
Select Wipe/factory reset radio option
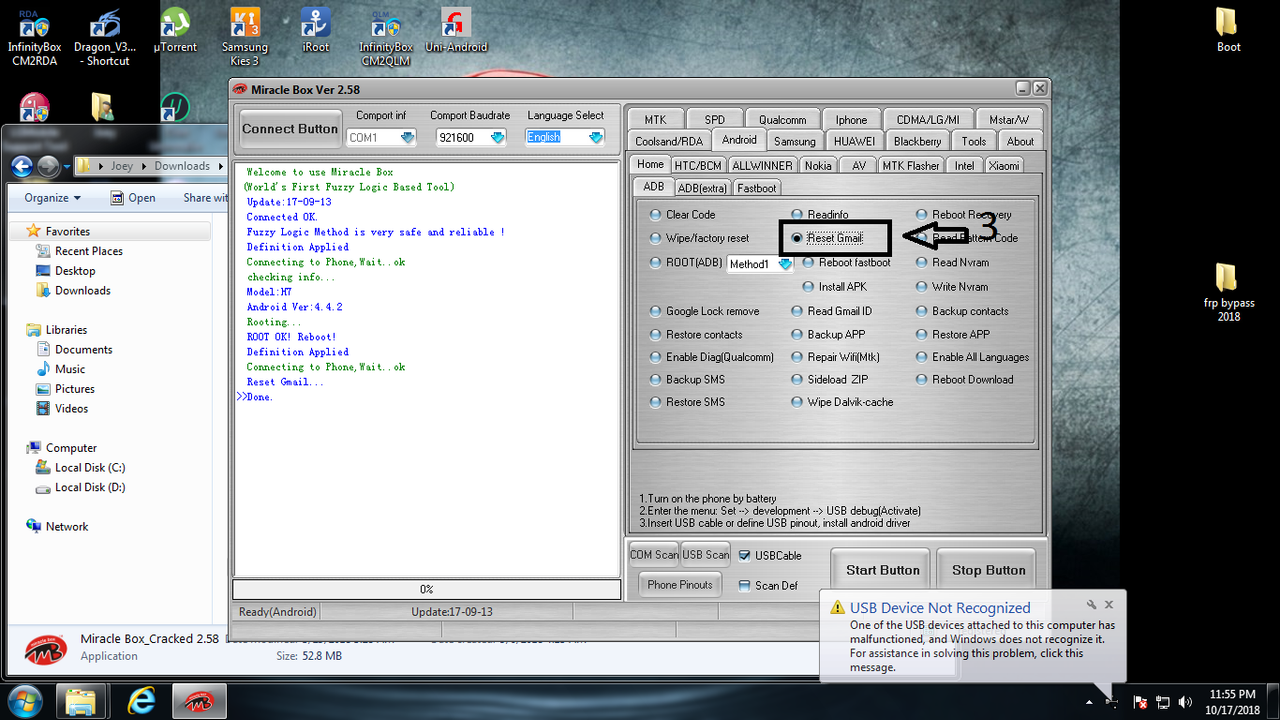click(656, 238)
